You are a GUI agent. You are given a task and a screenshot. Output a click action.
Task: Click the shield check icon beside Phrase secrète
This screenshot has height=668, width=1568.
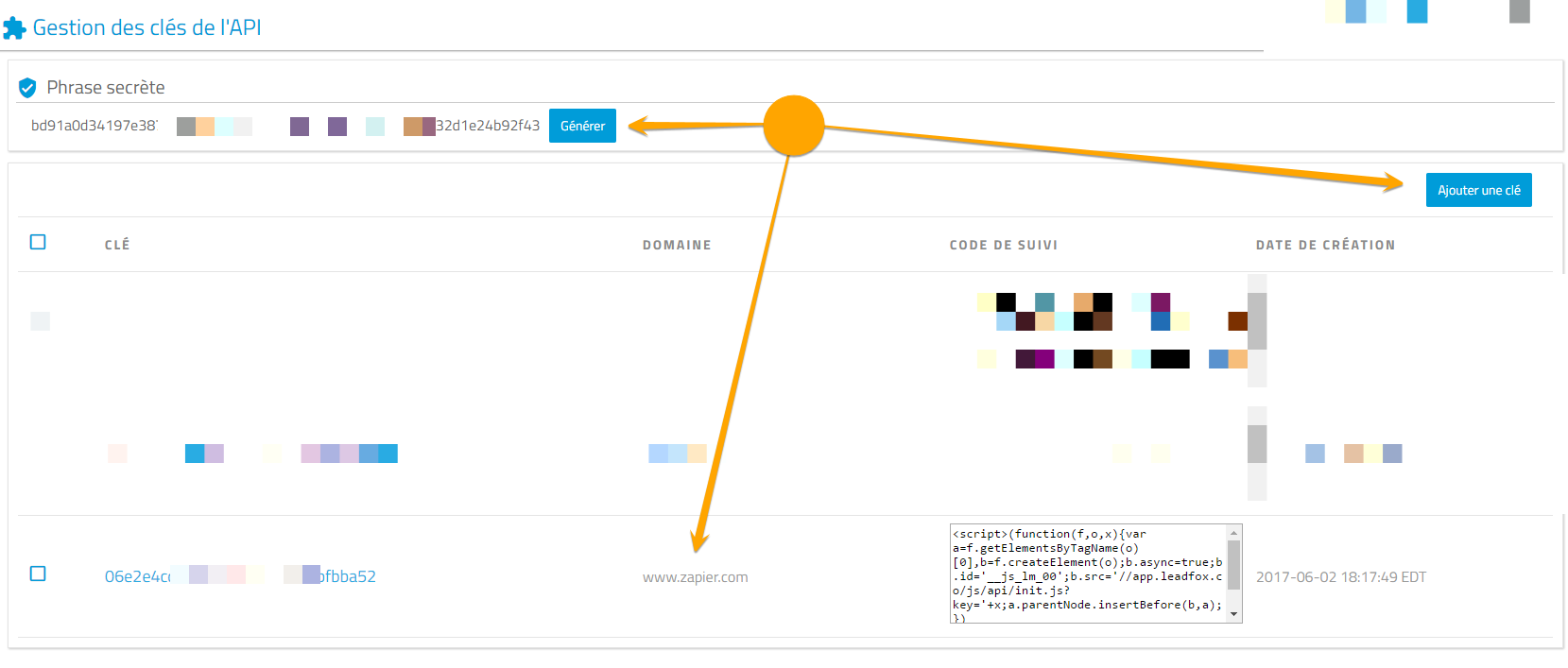(x=27, y=88)
